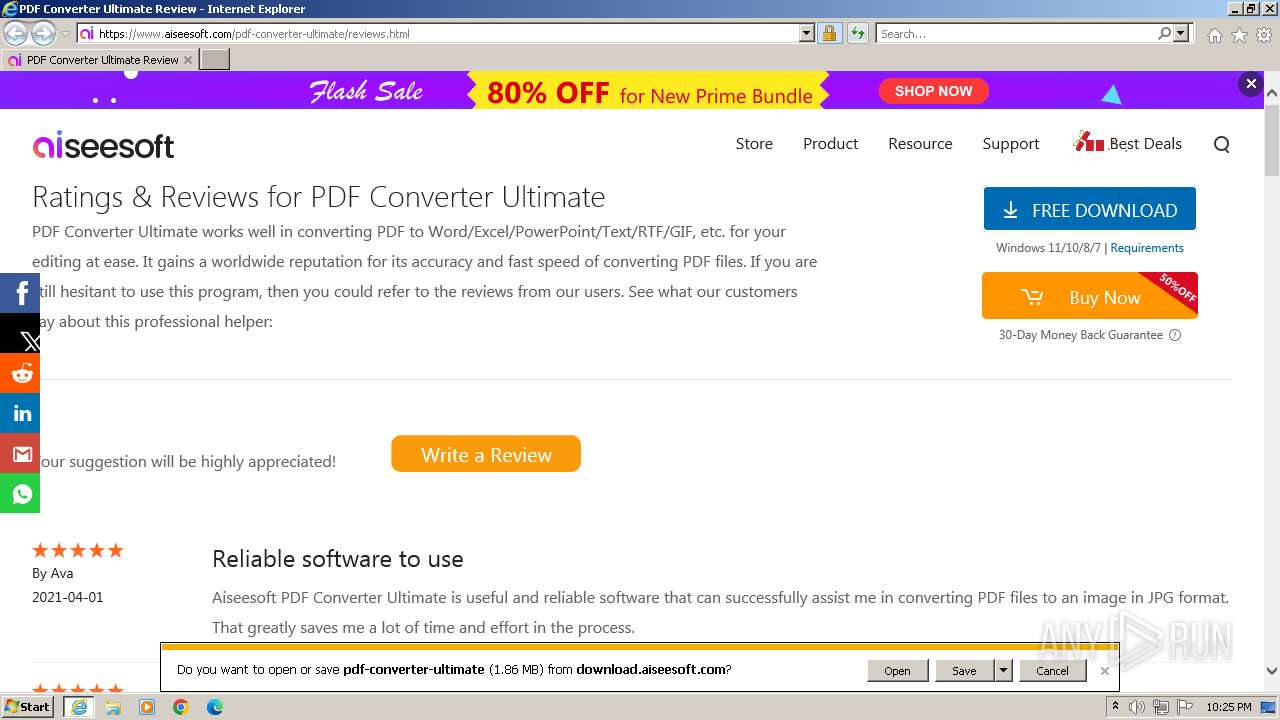Open media player taskbar icon
1280x720 pixels.
click(x=147, y=707)
